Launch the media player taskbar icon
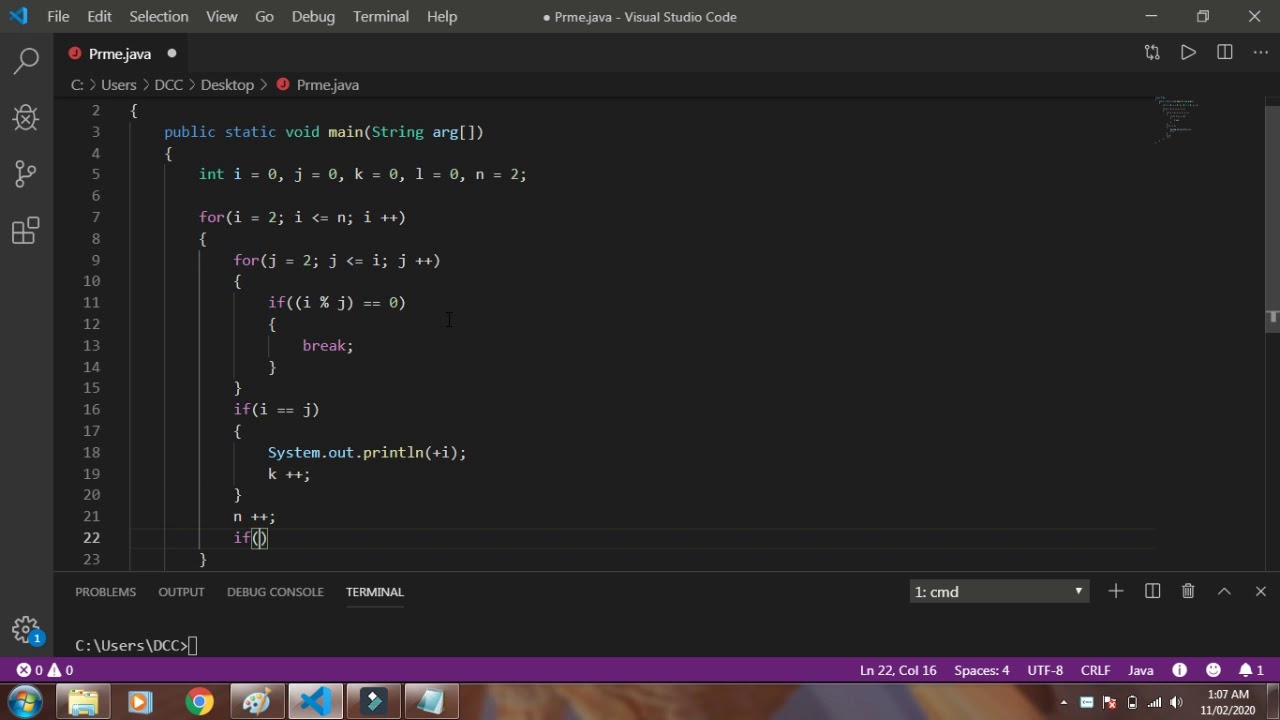 click(x=141, y=702)
